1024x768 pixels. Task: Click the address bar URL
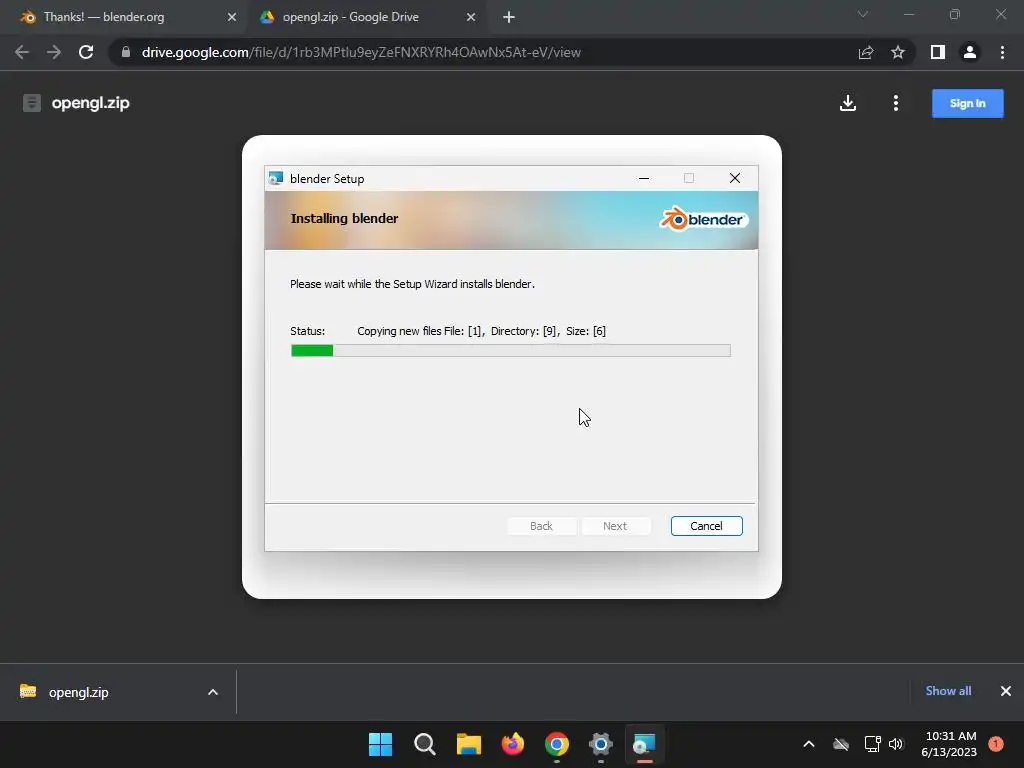361,52
